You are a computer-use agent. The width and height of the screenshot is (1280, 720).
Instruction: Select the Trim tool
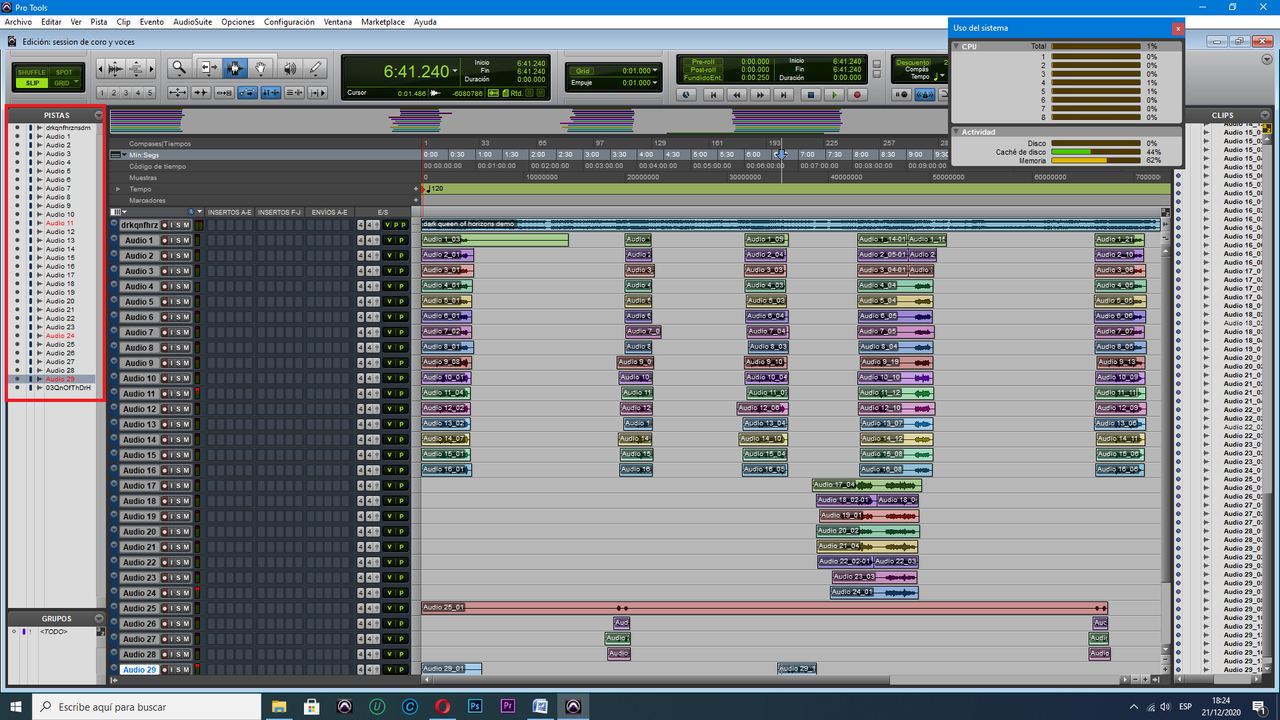pyautogui.click(x=209, y=67)
